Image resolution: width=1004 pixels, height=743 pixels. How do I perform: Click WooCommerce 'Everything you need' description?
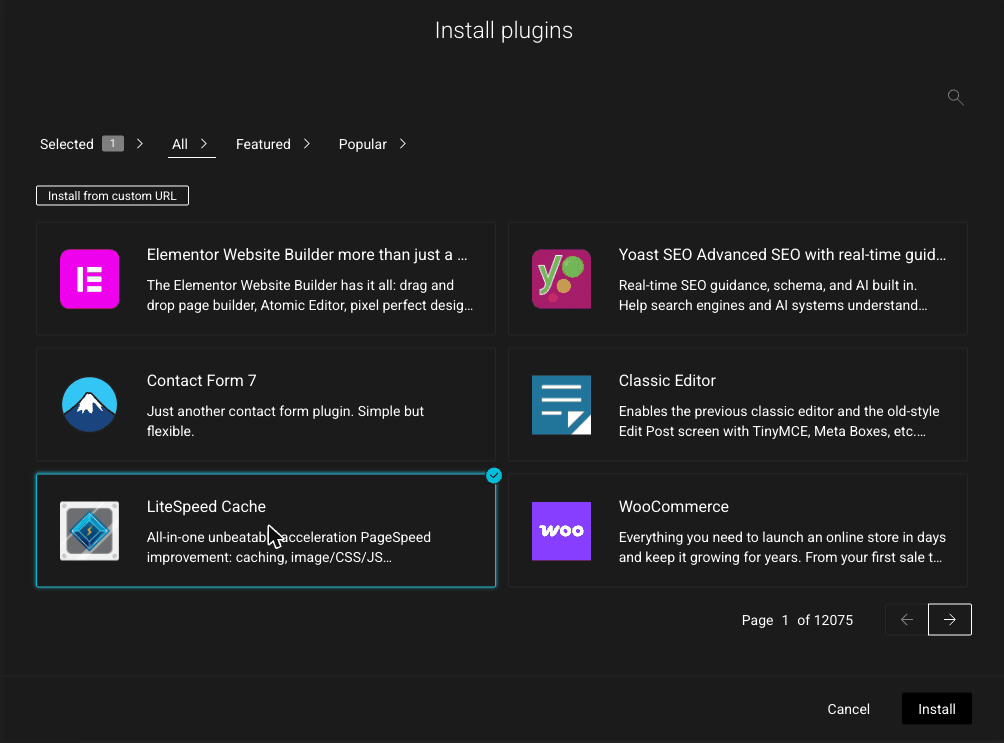pyautogui.click(x=782, y=547)
